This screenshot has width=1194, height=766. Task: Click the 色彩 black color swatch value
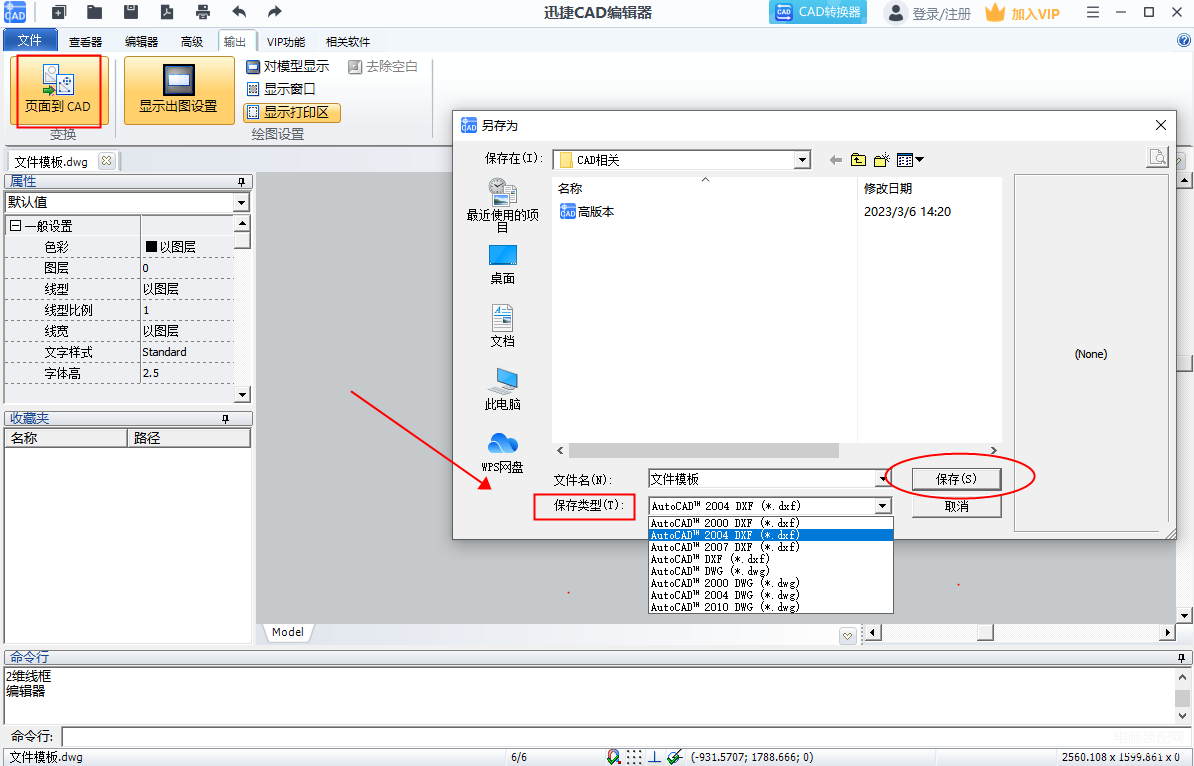[x=151, y=247]
